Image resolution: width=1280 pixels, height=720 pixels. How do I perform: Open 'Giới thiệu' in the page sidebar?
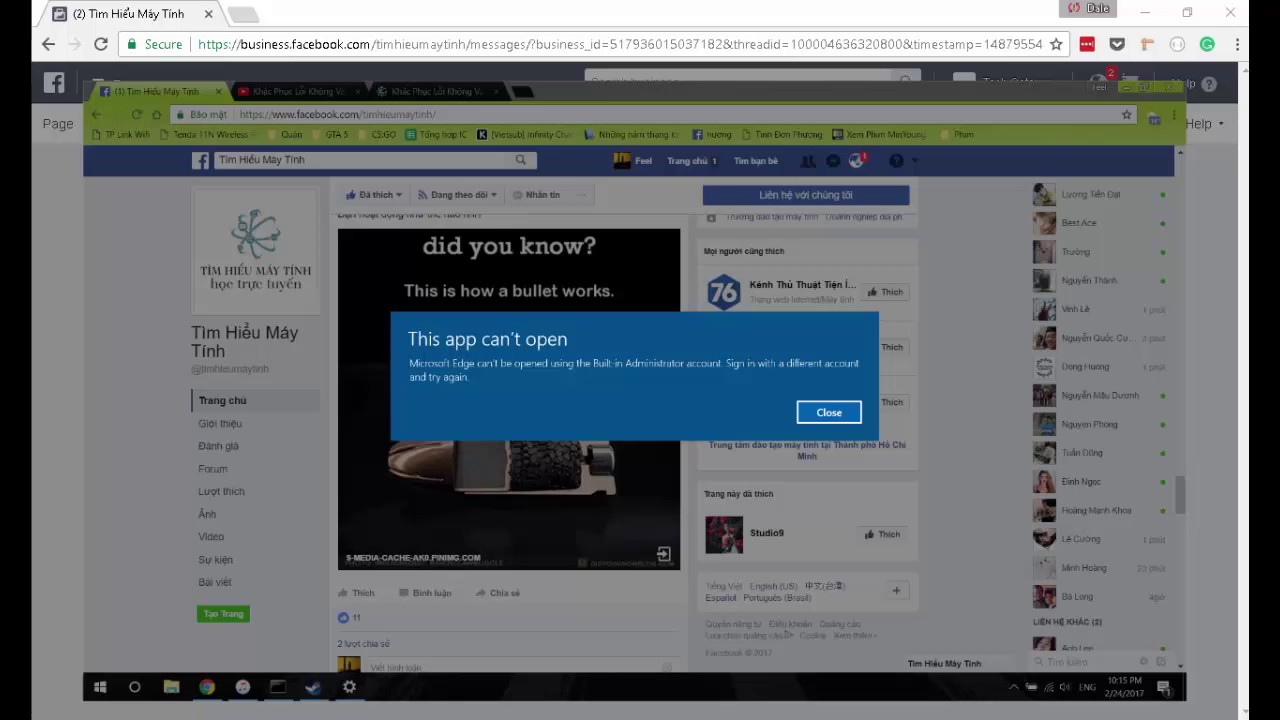[x=220, y=424]
